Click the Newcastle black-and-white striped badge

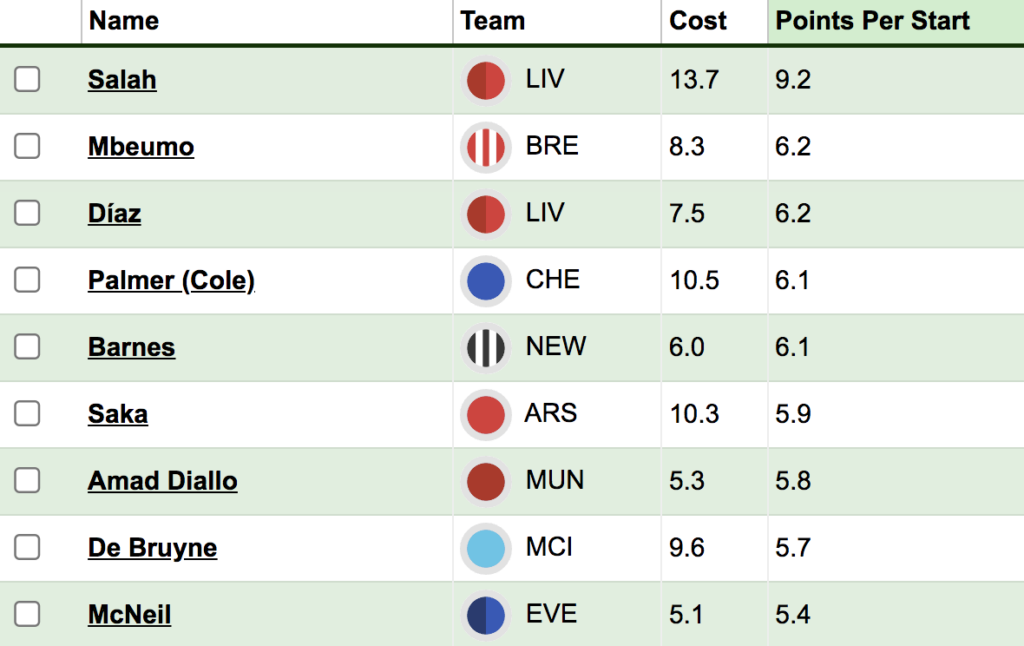486,348
